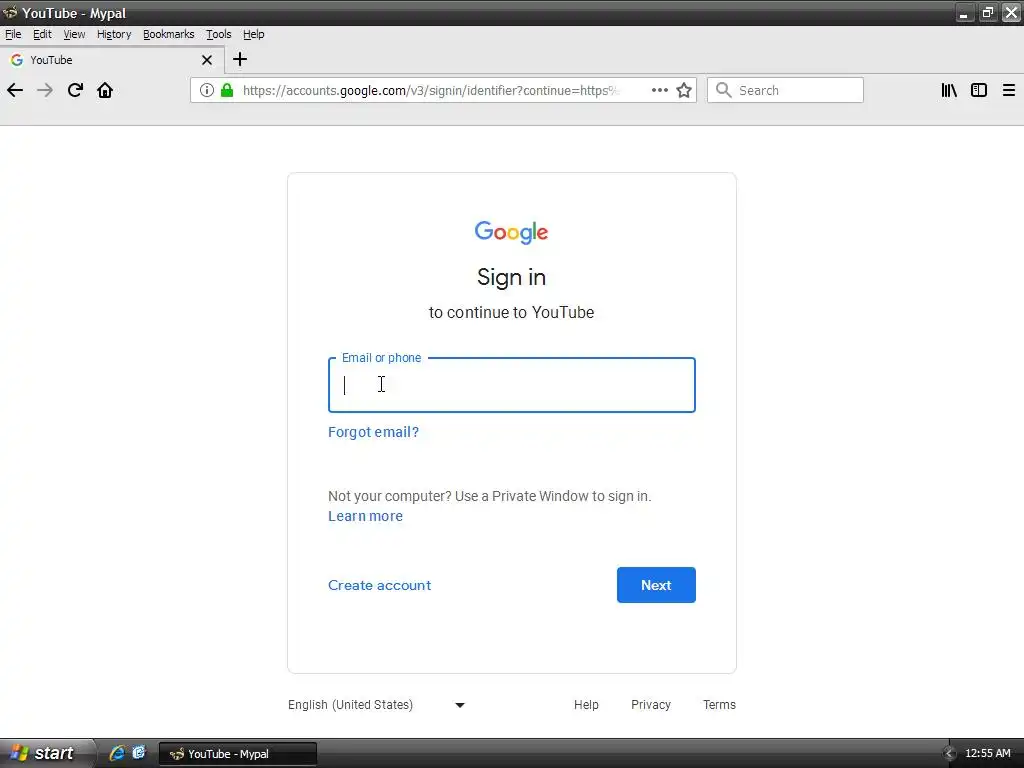The image size is (1024, 768).
Task: Click the Google logo
Action: tap(511, 232)
